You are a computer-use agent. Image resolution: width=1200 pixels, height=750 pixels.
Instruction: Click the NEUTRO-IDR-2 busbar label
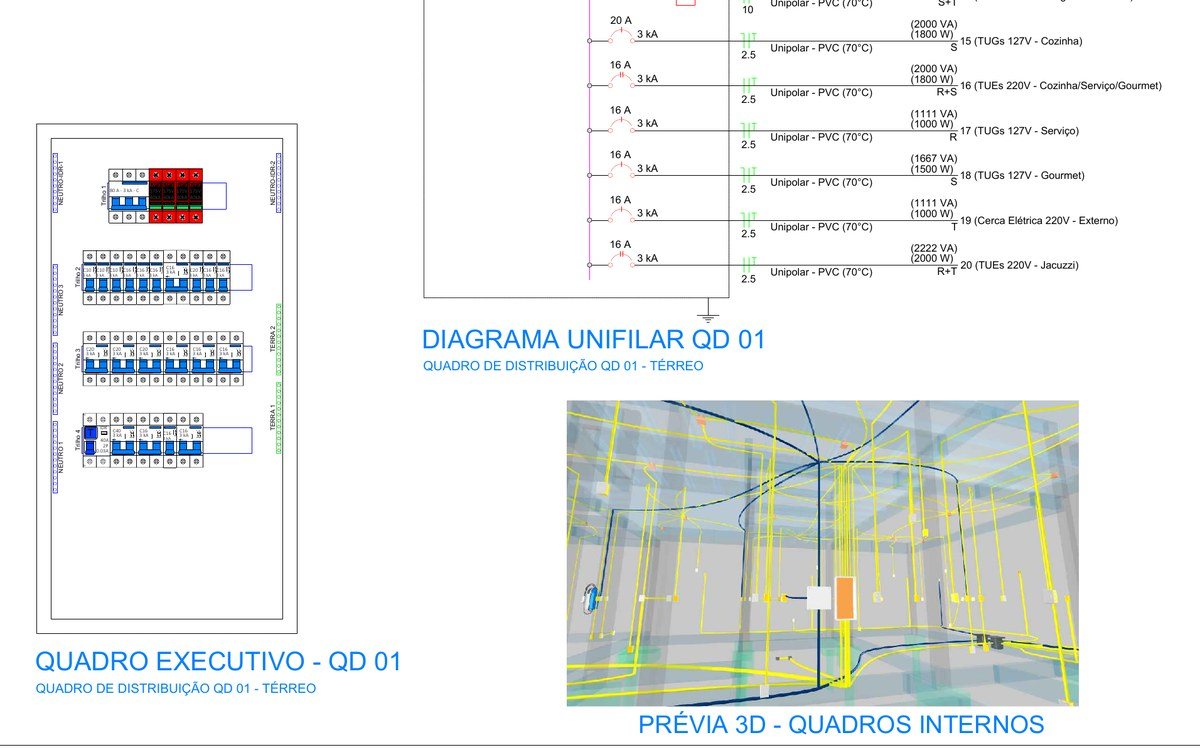272,182
